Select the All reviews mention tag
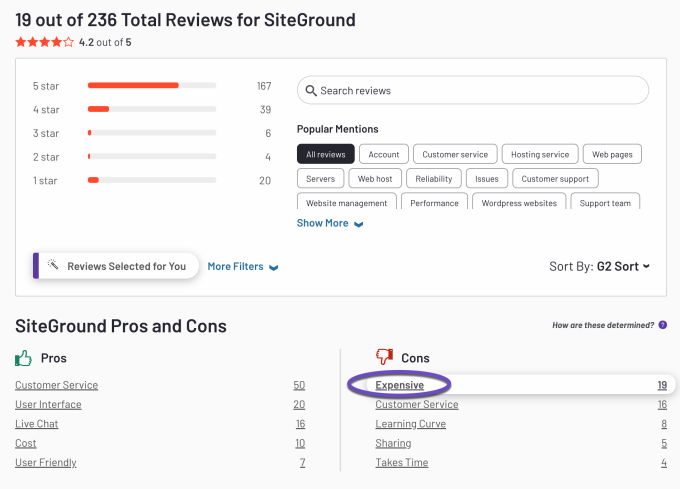 click(x=325, y=154)
